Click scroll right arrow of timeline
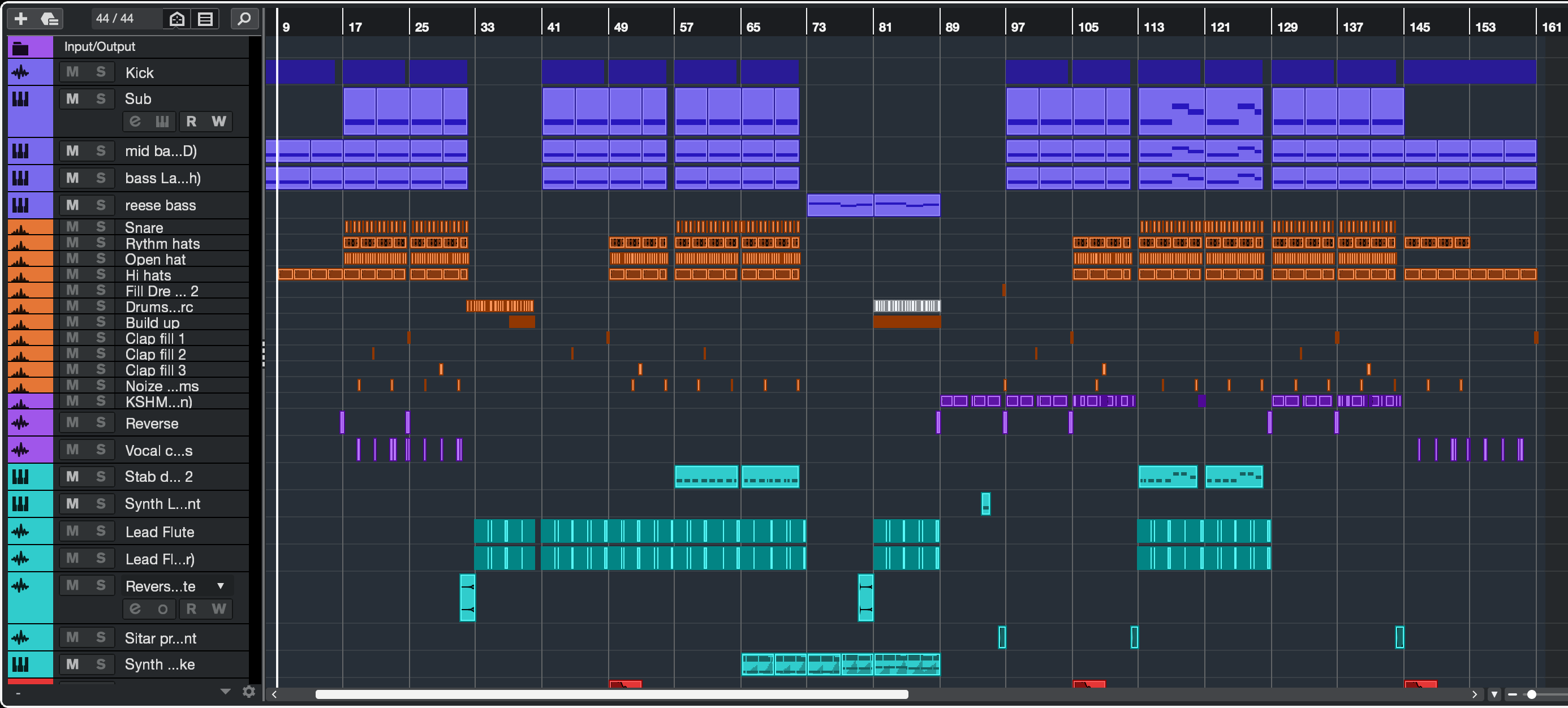The image size is (1568, 708). point(1474,694)
